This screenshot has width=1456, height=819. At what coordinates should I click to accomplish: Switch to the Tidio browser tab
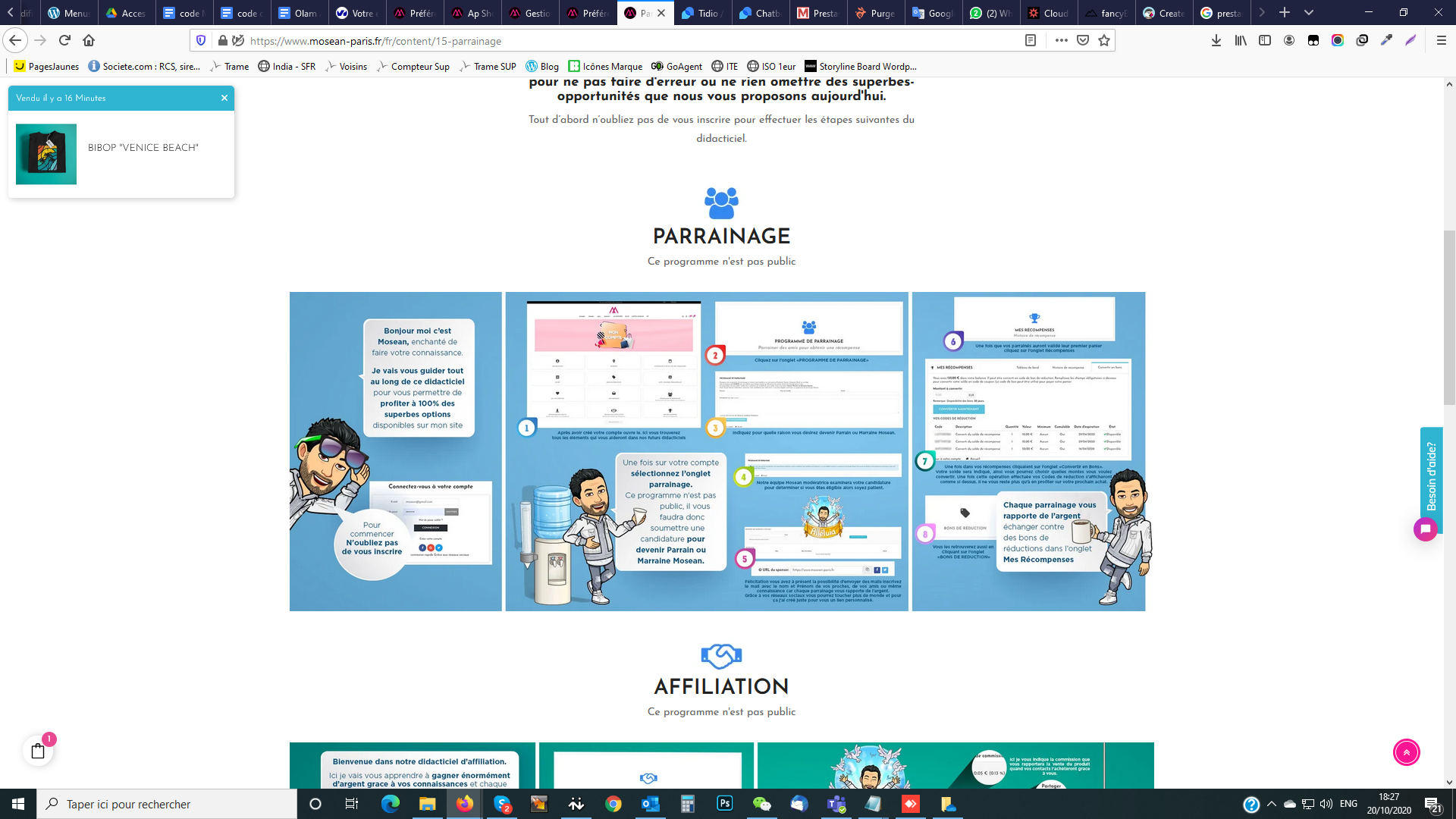point(701,13)
